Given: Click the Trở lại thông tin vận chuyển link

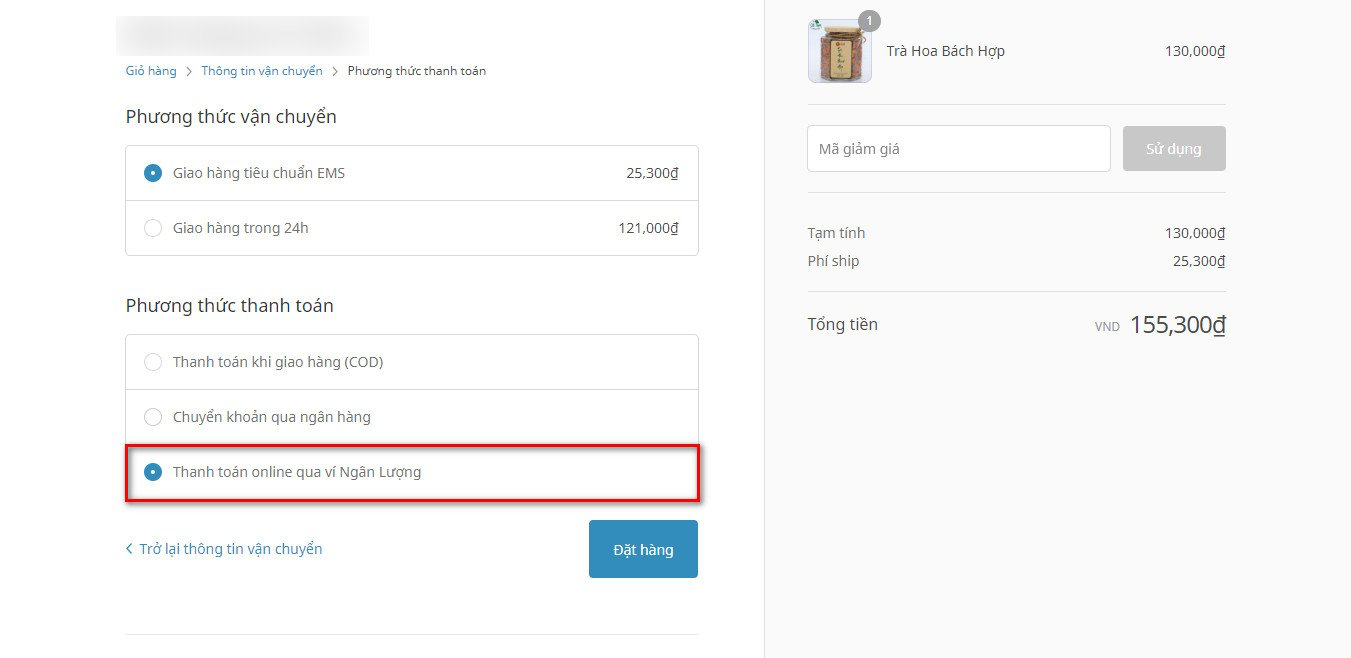Looking at the screenshot, I should tap(231, 549).
